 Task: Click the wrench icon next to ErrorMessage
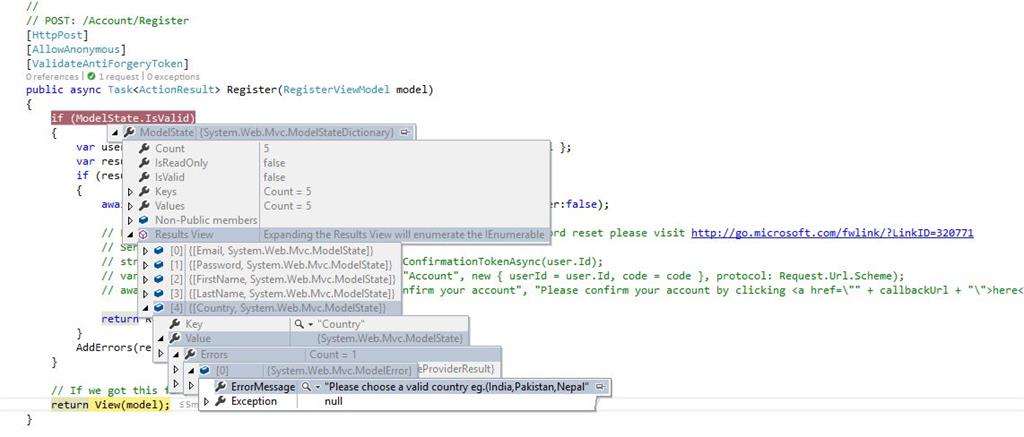click(x=221, y=387)
